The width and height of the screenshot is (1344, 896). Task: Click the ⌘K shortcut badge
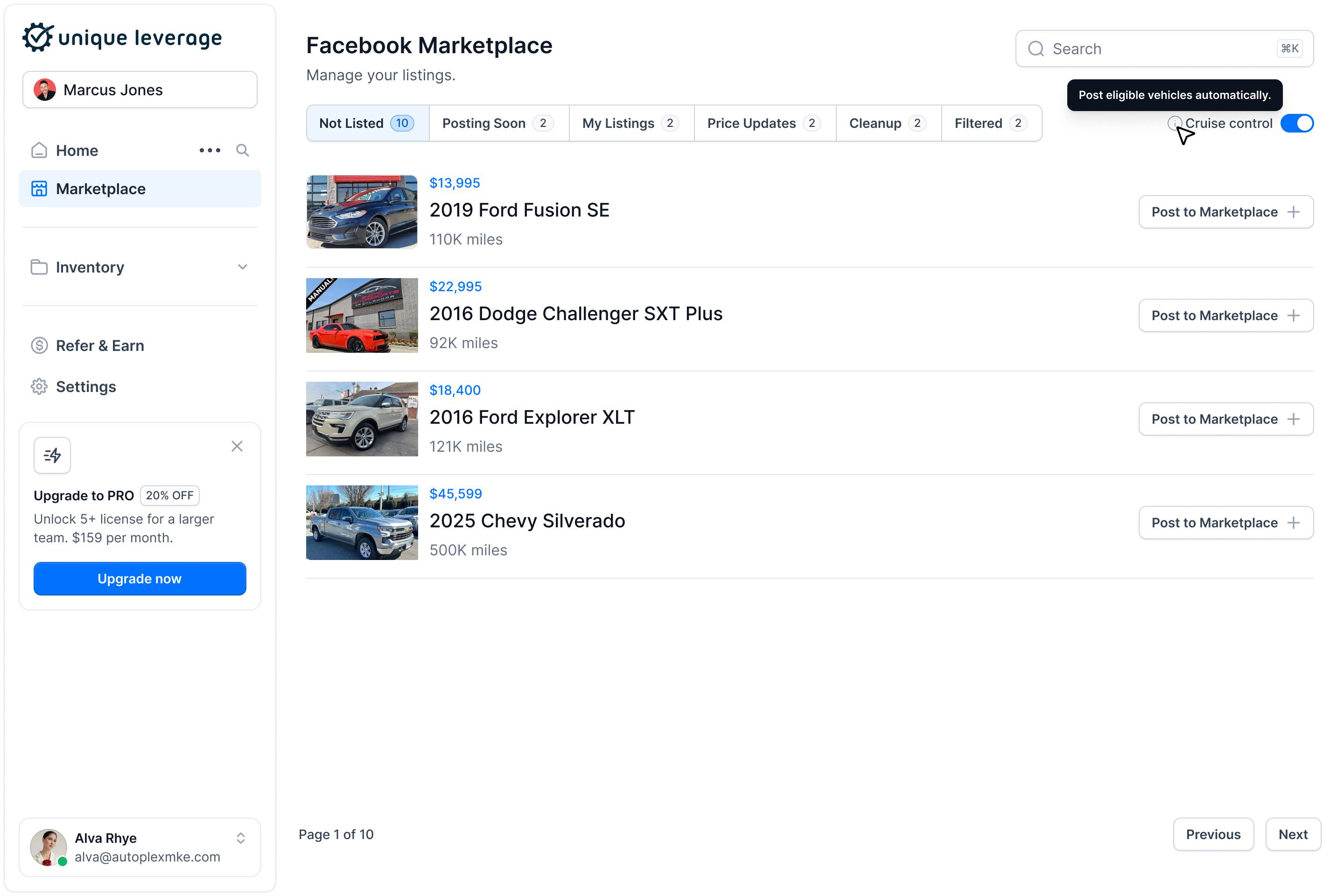click(1290, 49)
